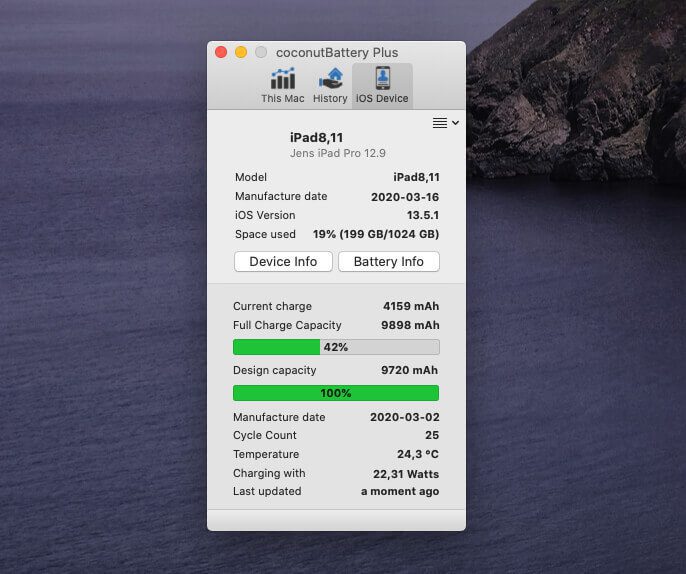Click the Cycle Count label
Image resolution: width=686 pixels, height=574 pixels.
pos(265,435)
